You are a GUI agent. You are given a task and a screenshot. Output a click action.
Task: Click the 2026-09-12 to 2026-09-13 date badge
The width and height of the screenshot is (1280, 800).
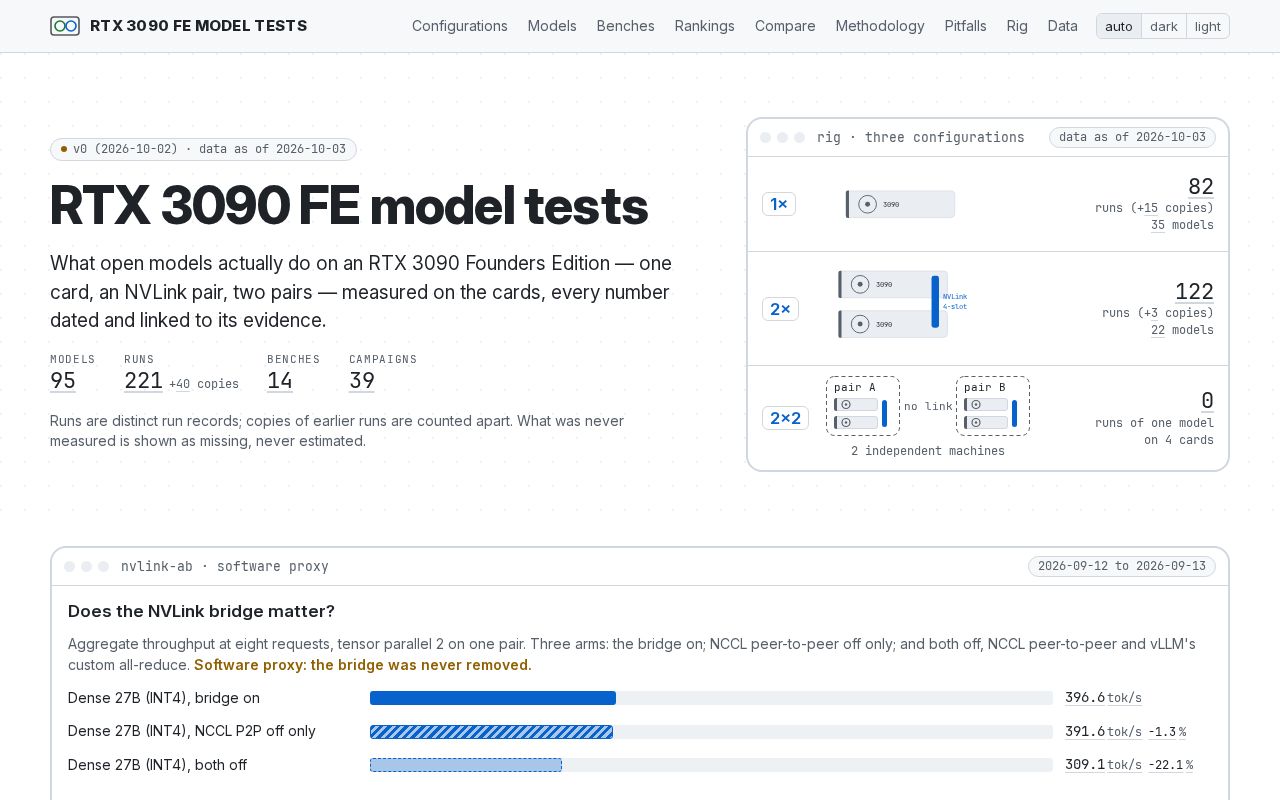(x=1122, y=566)
